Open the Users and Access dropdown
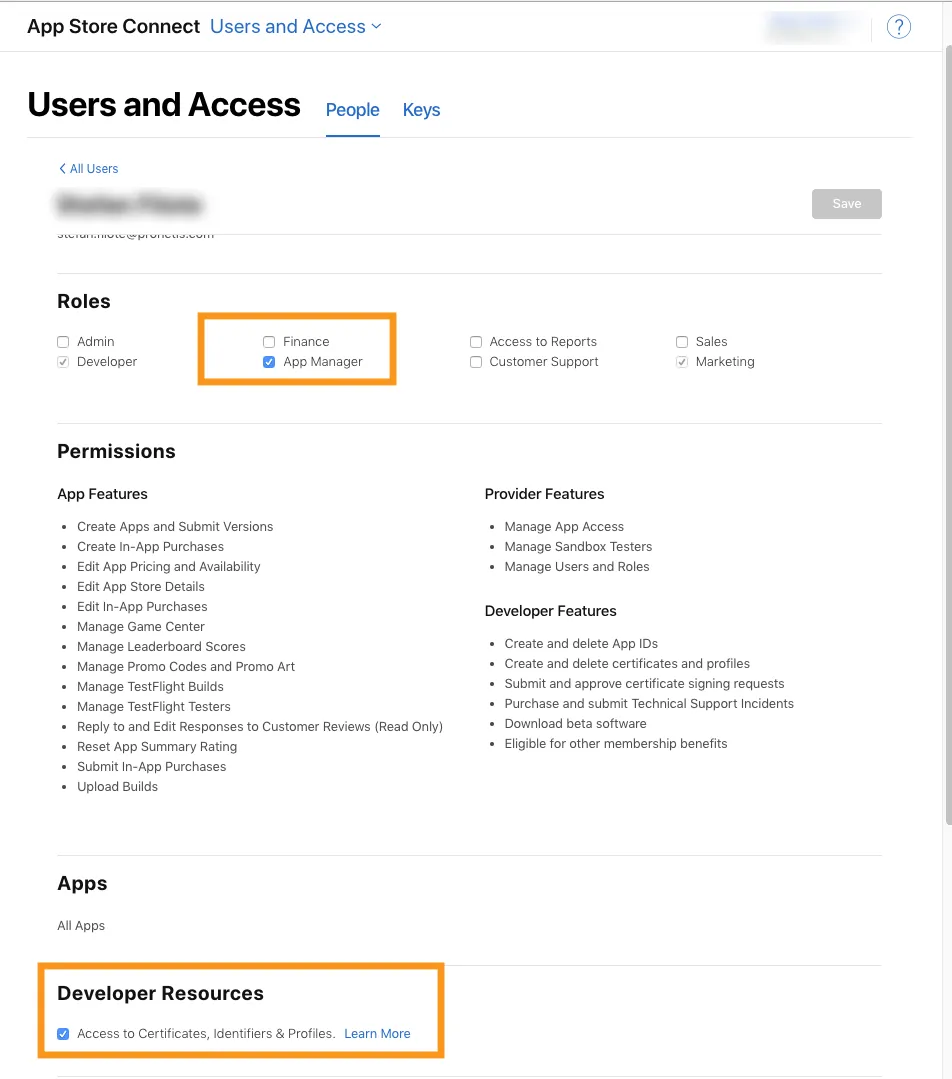 tap(296, 27)
